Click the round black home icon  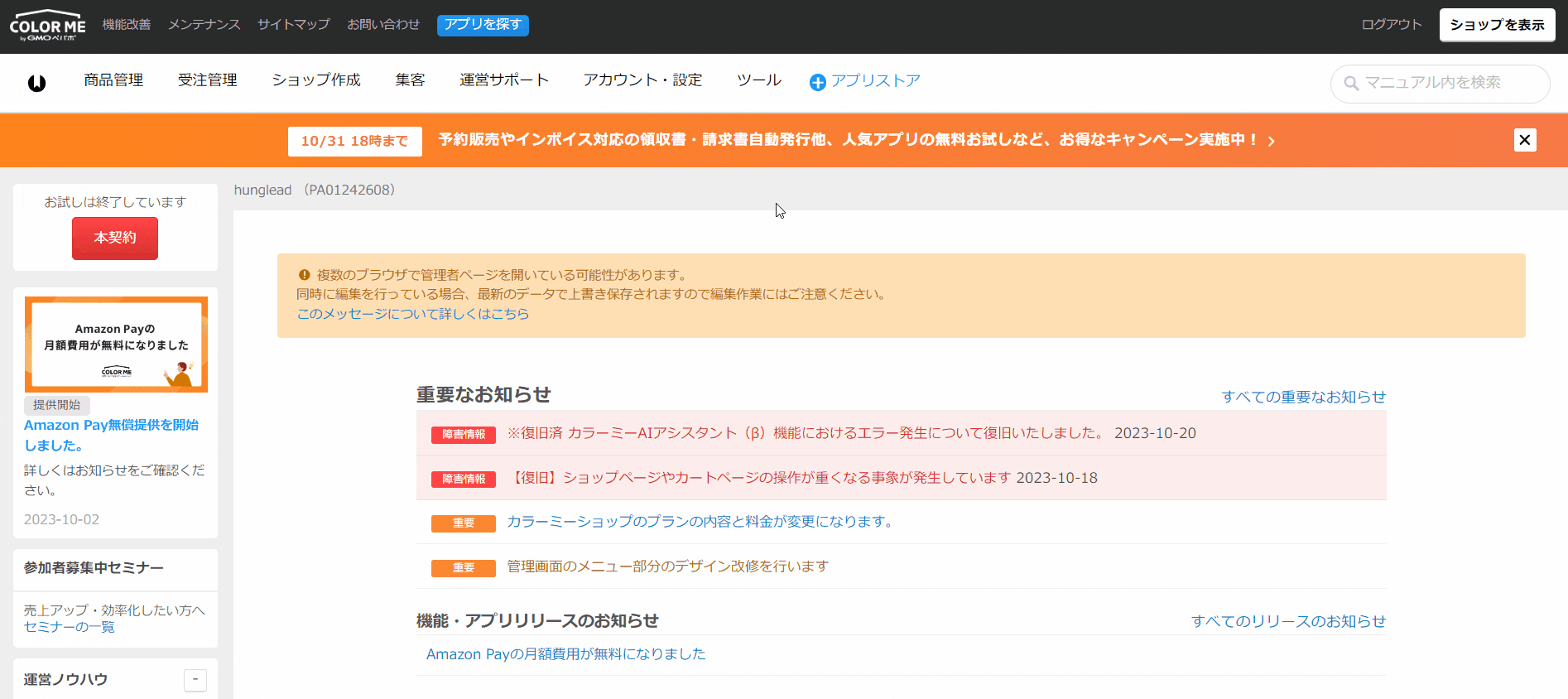36,83
